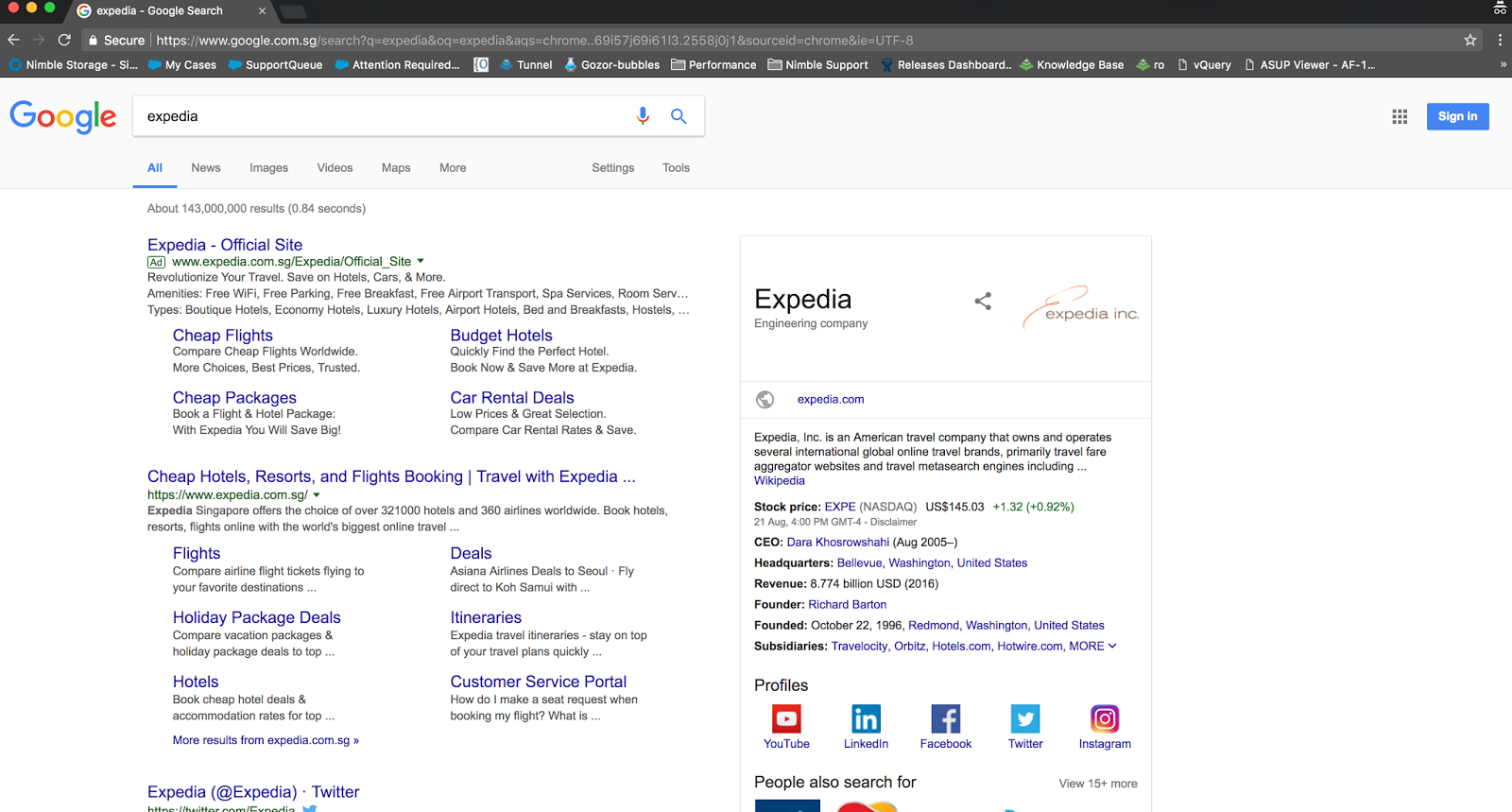The width and height of the screenshot is (1512, 812).
Task: Open the Itineraries sitelink
Action: (x=486, y=617)
